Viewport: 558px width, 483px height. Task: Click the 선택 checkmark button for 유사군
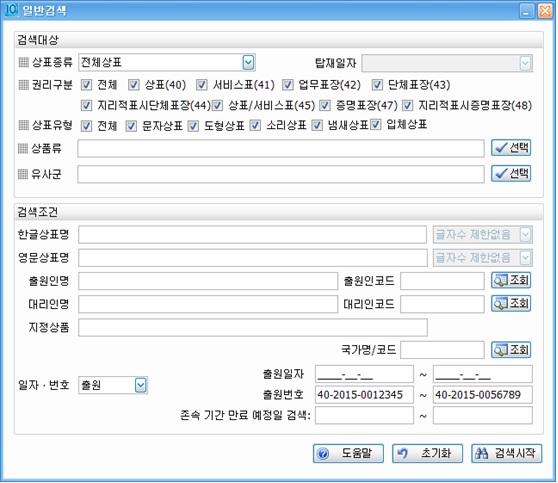pyautogui.click(x=511, y=174)
